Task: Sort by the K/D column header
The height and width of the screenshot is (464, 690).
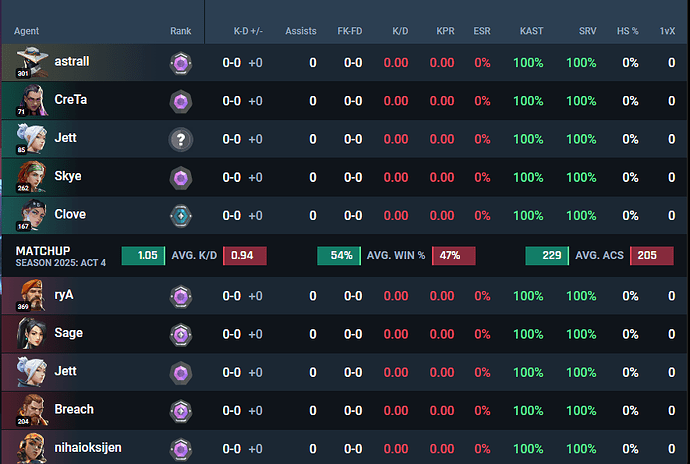Action: pos(400,31)
